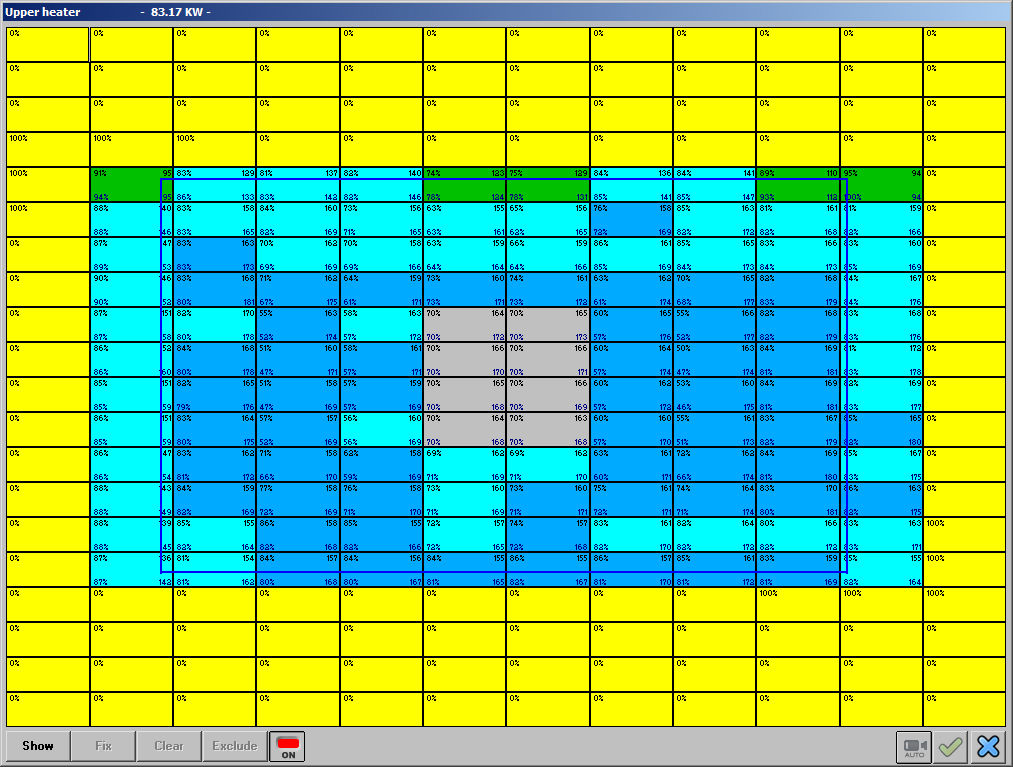
Task: Toggle the red ON heater switch
Action: (287, 746)
